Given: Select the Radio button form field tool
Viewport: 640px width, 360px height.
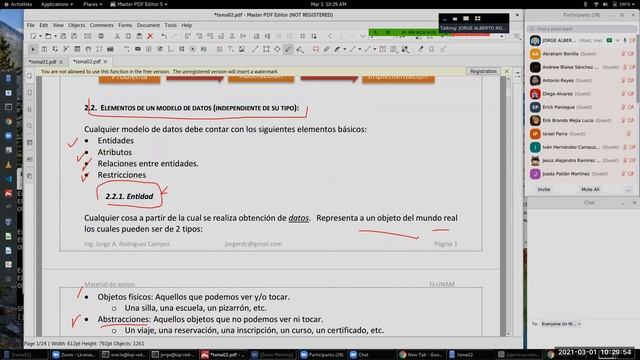Looking at the screenshot, I should 192,49.
